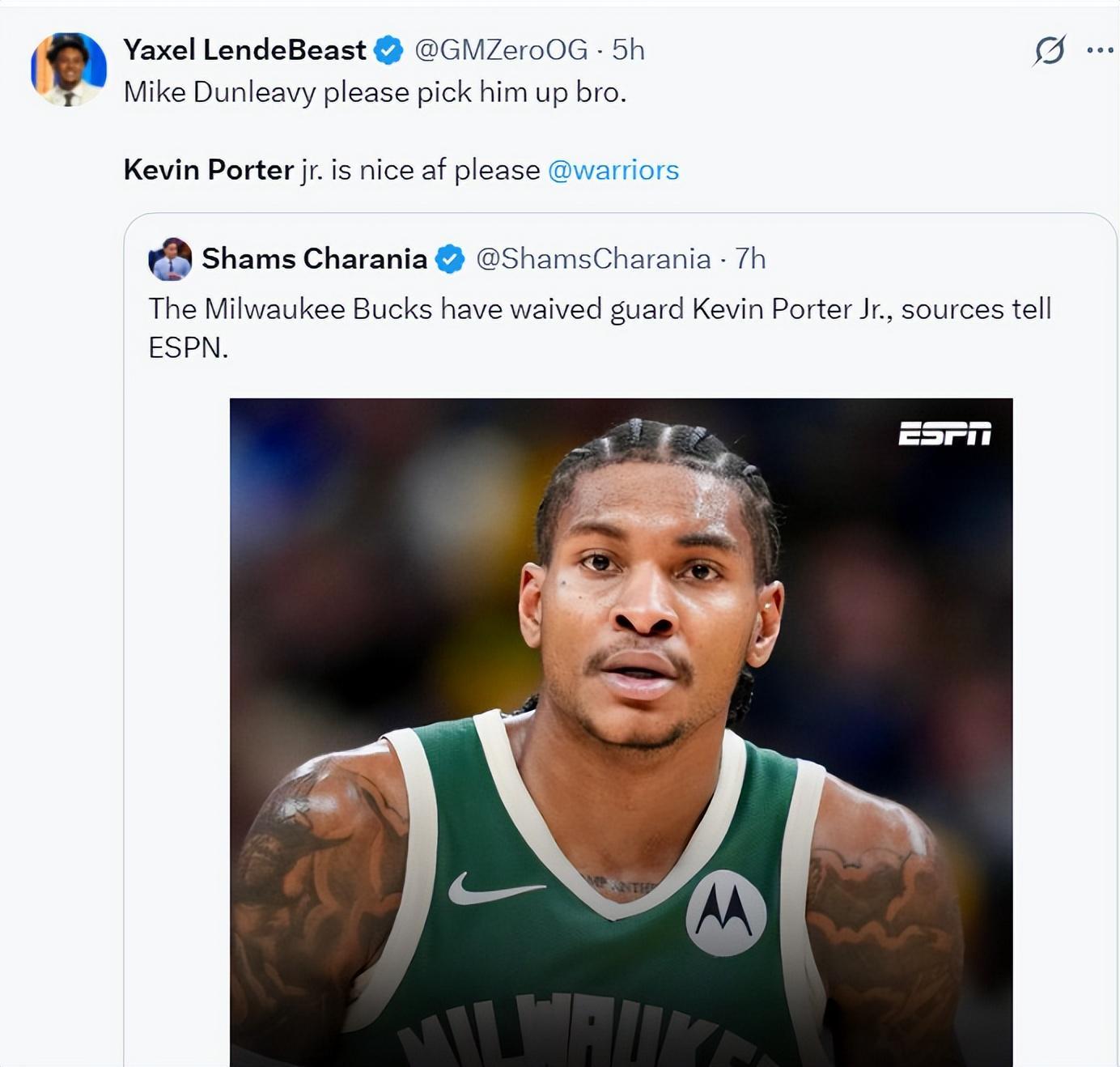This screenshot has width=1120, height=1067.
Task: Click the Shams Charania display name
Action: (314, 259)
